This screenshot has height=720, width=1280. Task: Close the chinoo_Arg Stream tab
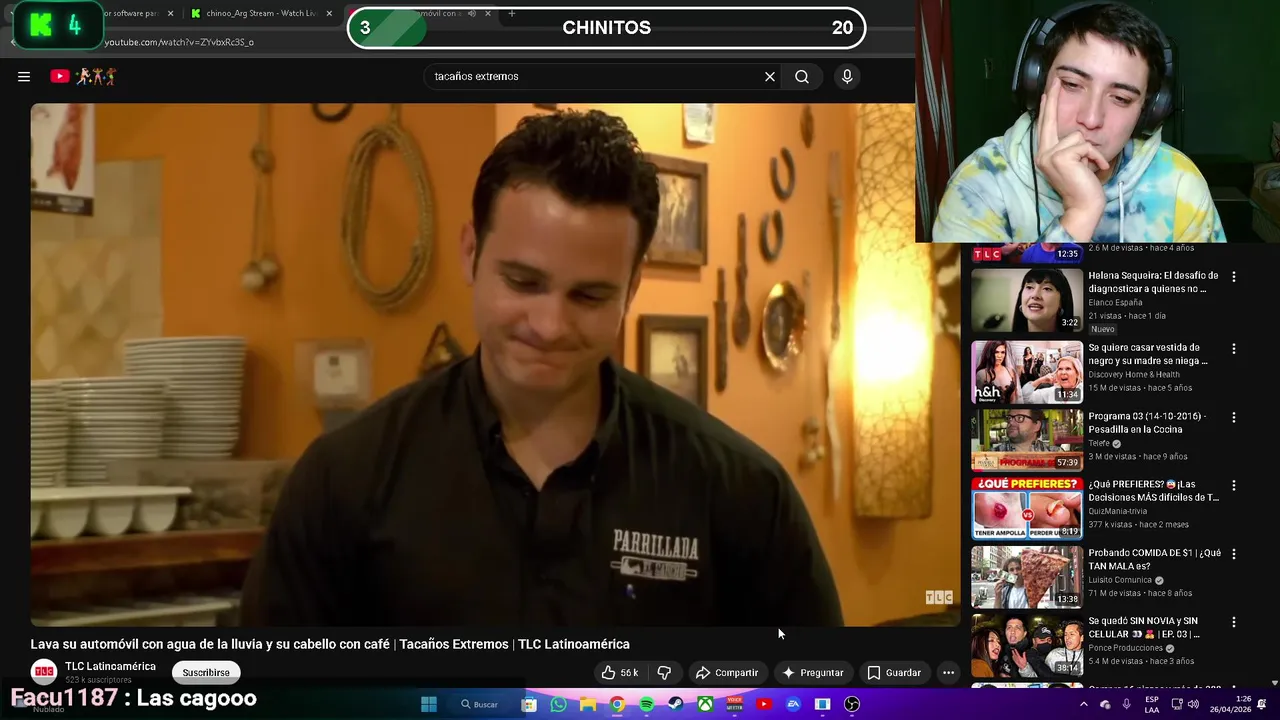coord(329,14)
